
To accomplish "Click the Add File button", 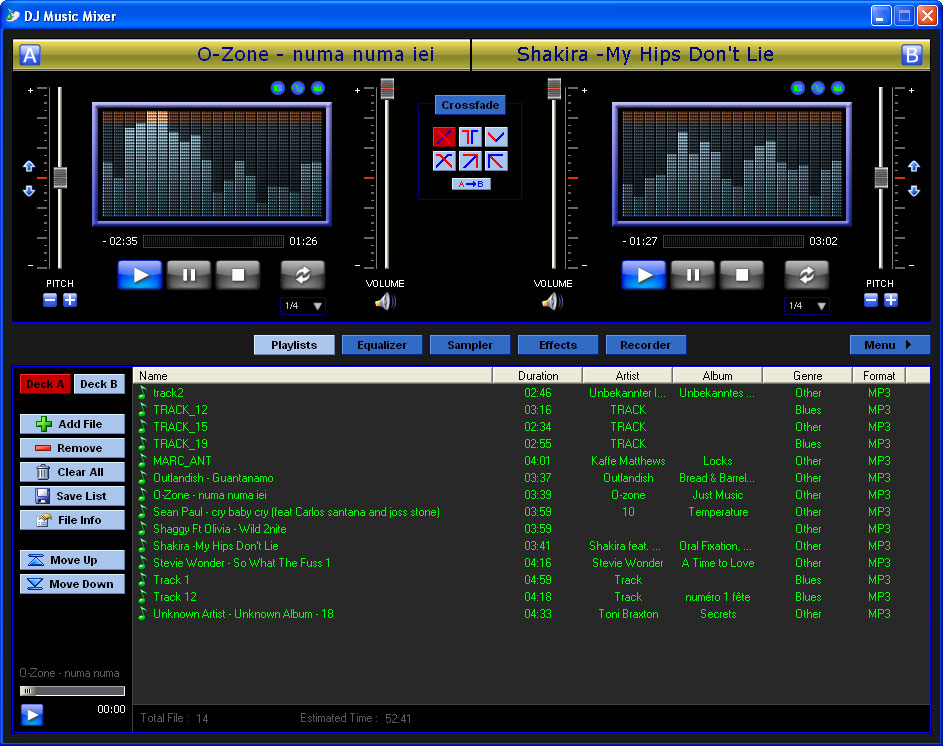I will (x=72, y=424).
